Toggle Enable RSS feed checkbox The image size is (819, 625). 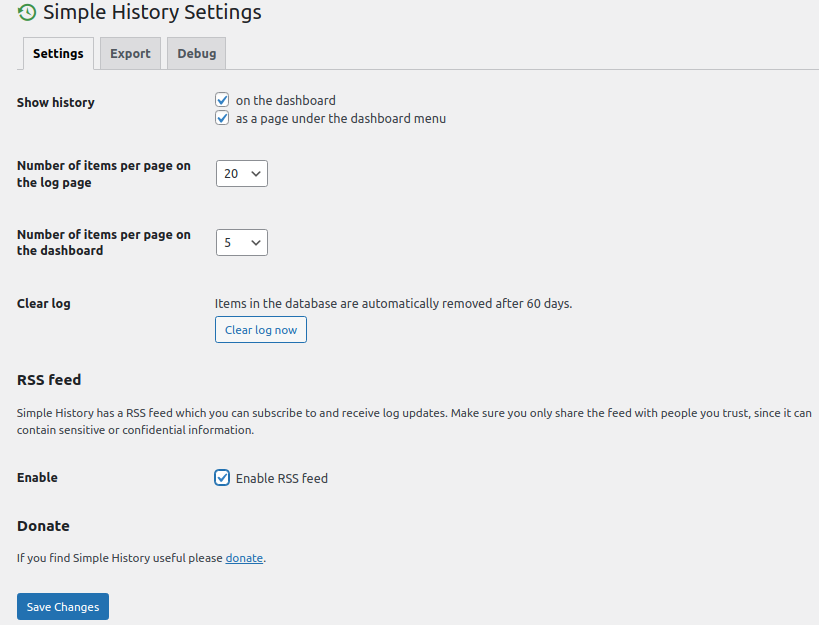222,478
